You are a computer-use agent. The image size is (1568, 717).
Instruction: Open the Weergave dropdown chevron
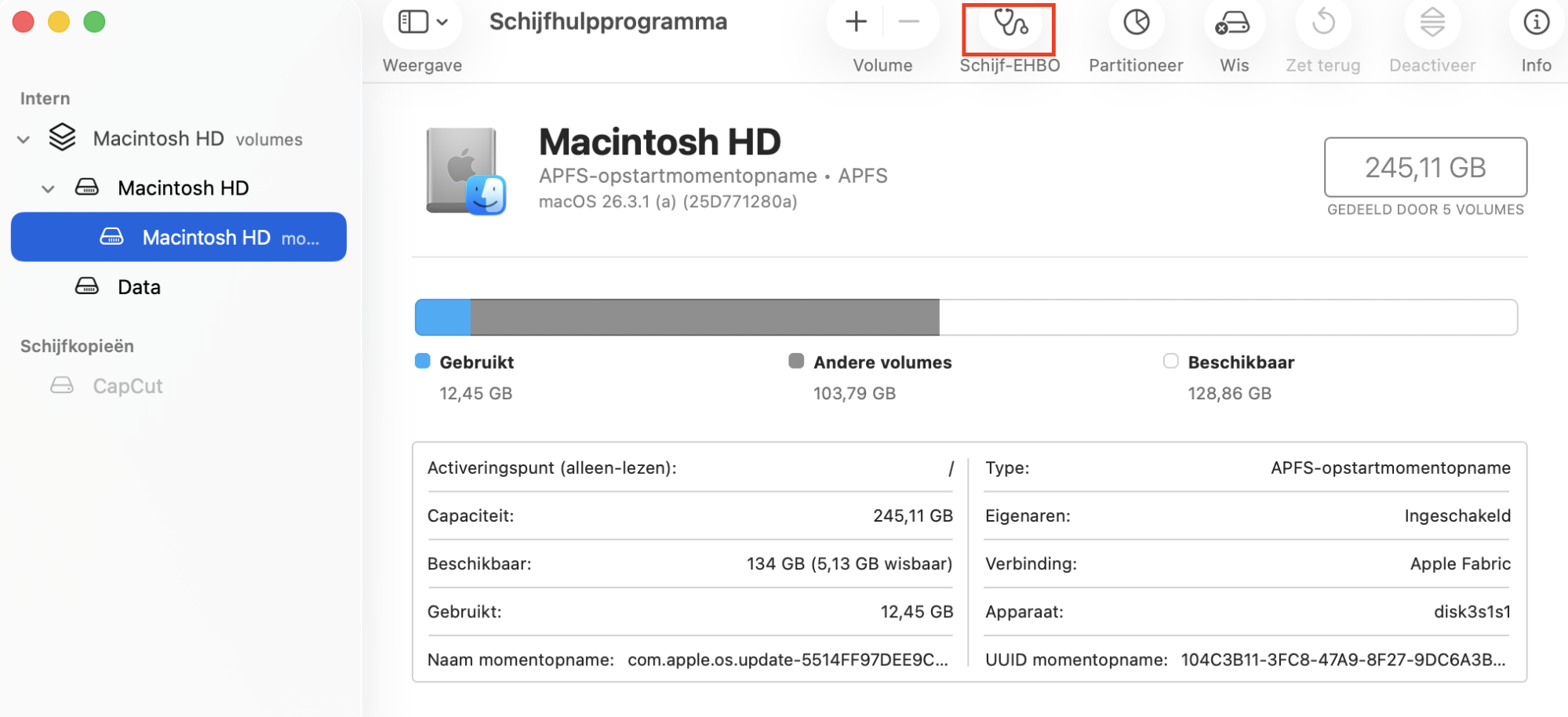coord(441,22)
